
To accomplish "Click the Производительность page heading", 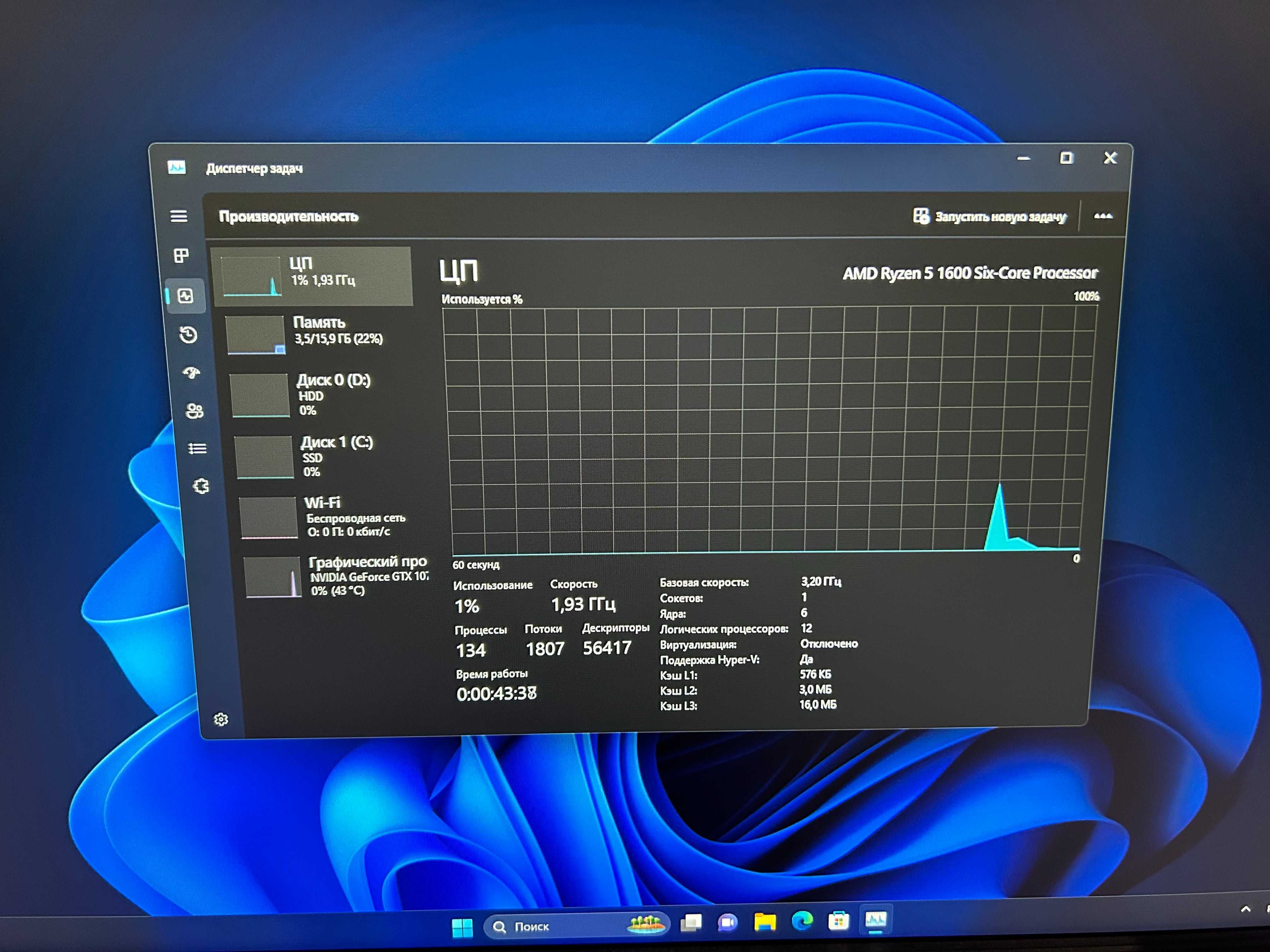I will [x=289, y=216].
